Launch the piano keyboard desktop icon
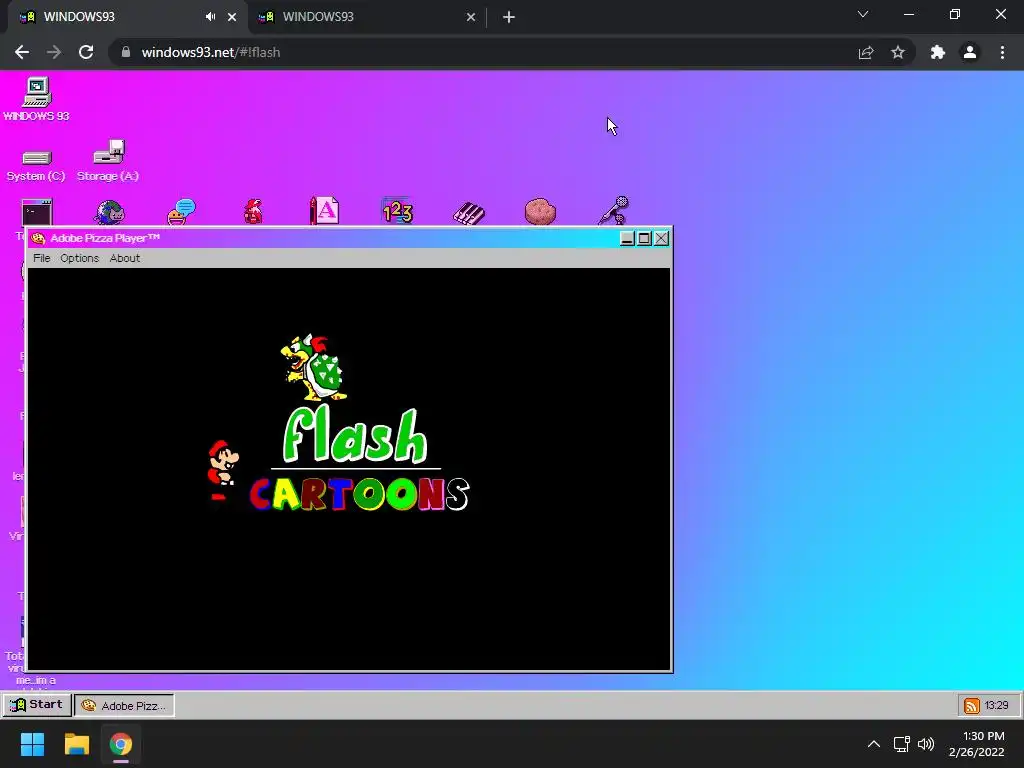 pos(469,213)
